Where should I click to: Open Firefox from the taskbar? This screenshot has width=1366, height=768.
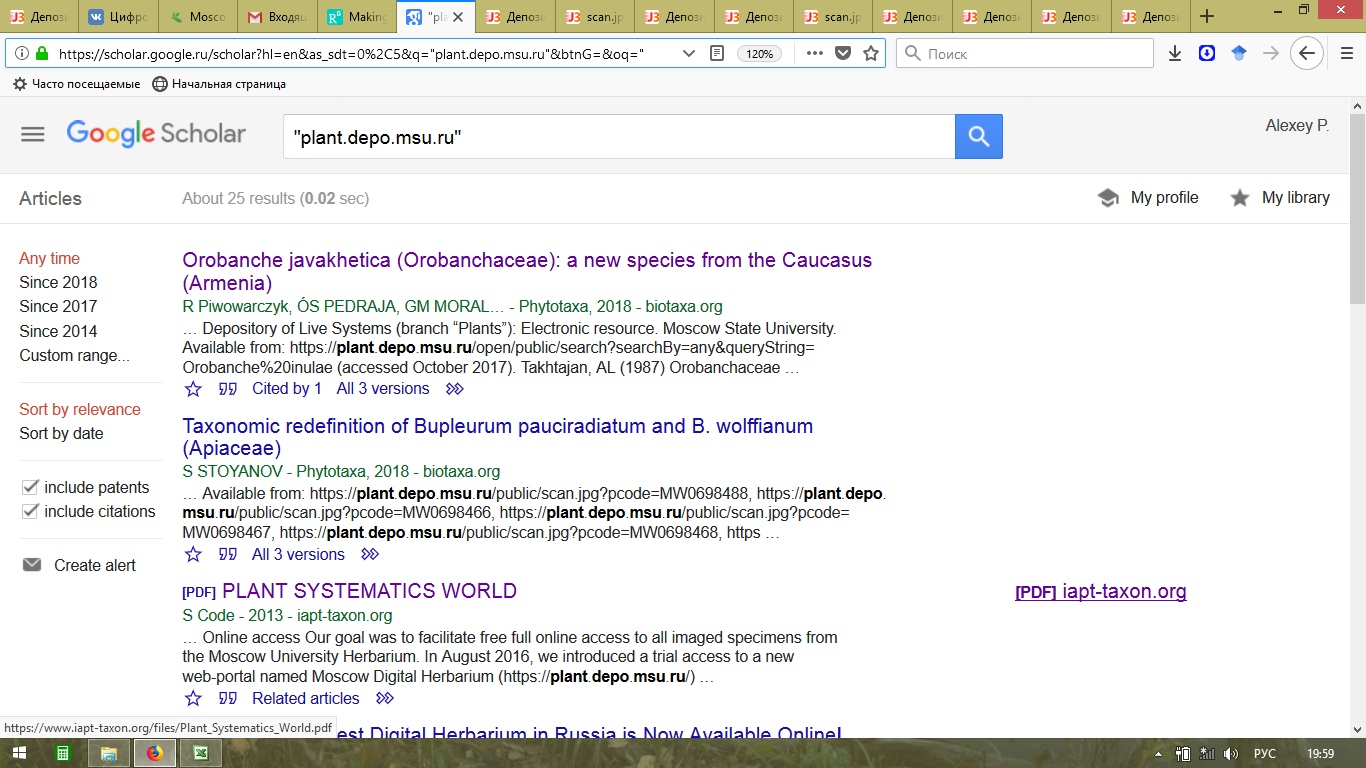click(155, 753)
